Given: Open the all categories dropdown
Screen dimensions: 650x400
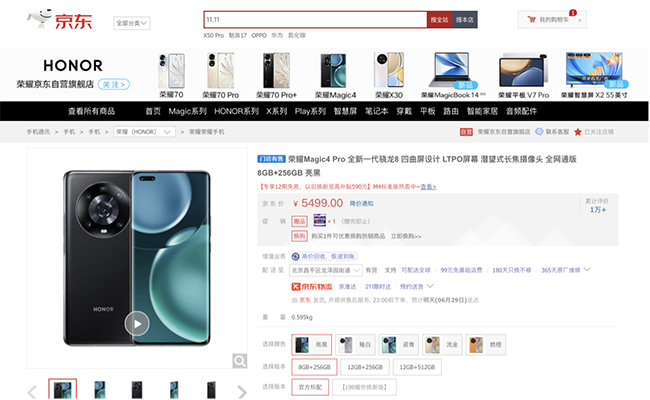Looking at the screenshot, I should (x=132, y=23).
